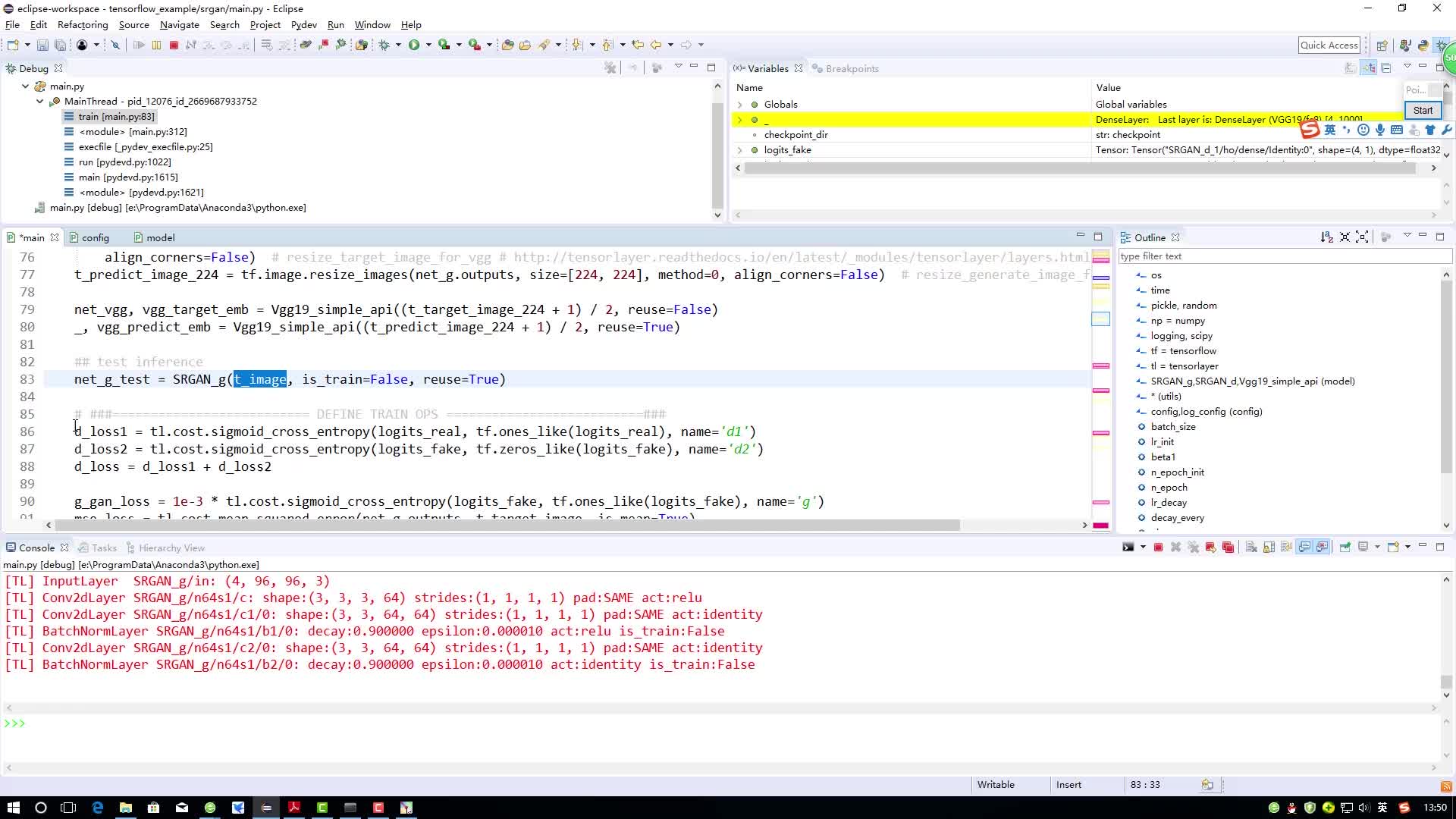Open the Debug launch dropdown arrow
The height and width of the screenshot is (819, 1456).
coord(398,45)
